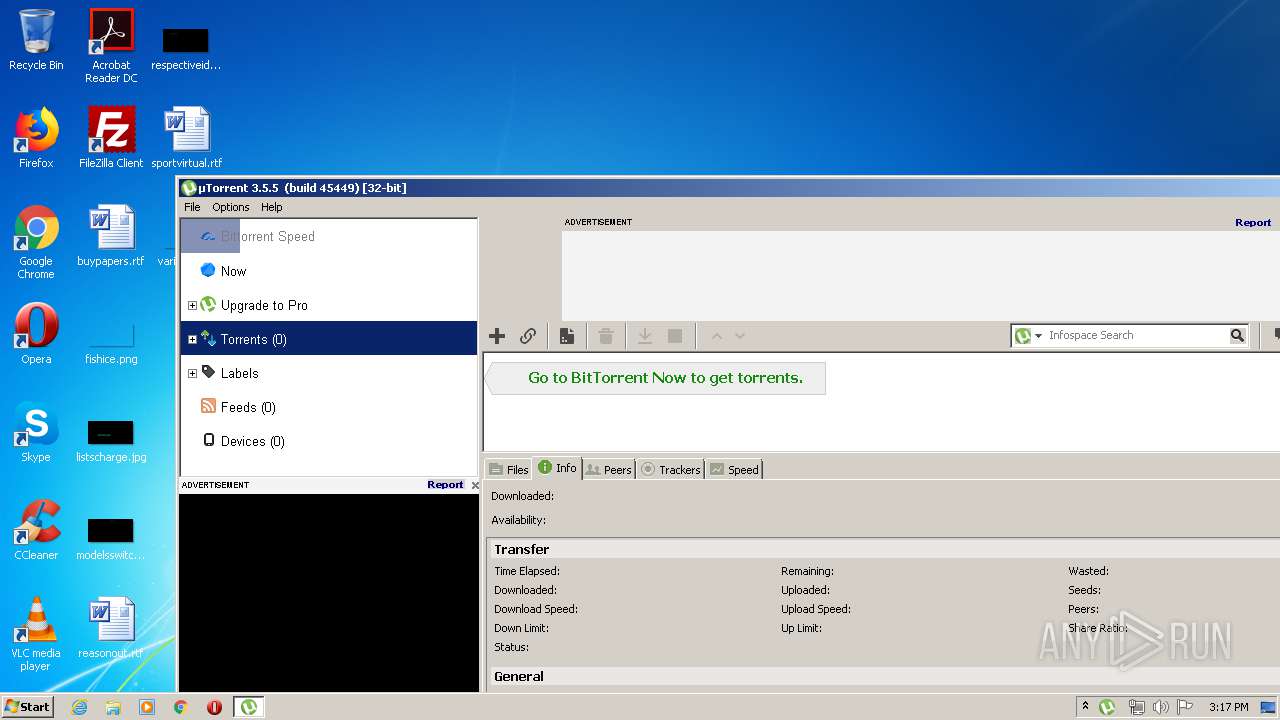Open Windows Explorer from taskbar
The width and height of the screenshot is (1280, 720).
[x=113, y=707]
